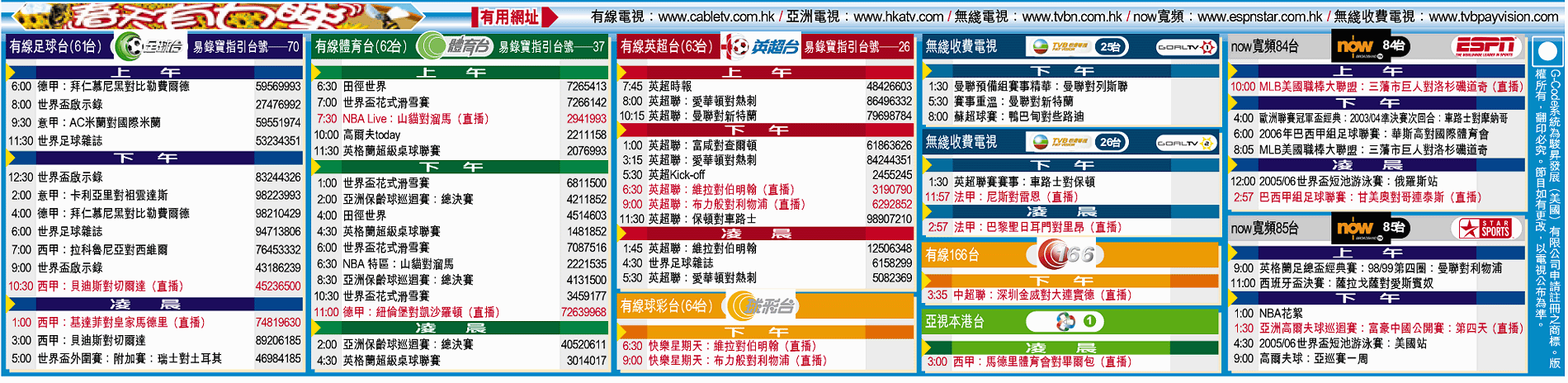Click the 10:30 西甲：貝迪斯對切爾達（直播） row

tap(153, 286)
